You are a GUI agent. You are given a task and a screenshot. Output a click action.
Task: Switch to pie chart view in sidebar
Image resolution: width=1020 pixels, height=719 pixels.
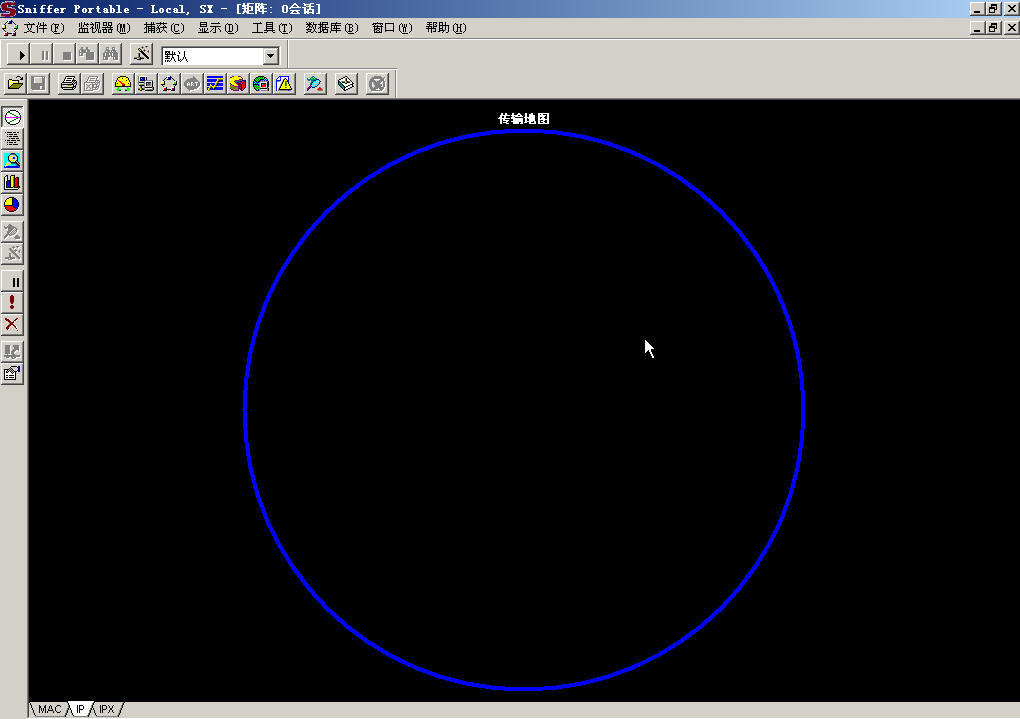pyautogui.click(x=12, y=205)
